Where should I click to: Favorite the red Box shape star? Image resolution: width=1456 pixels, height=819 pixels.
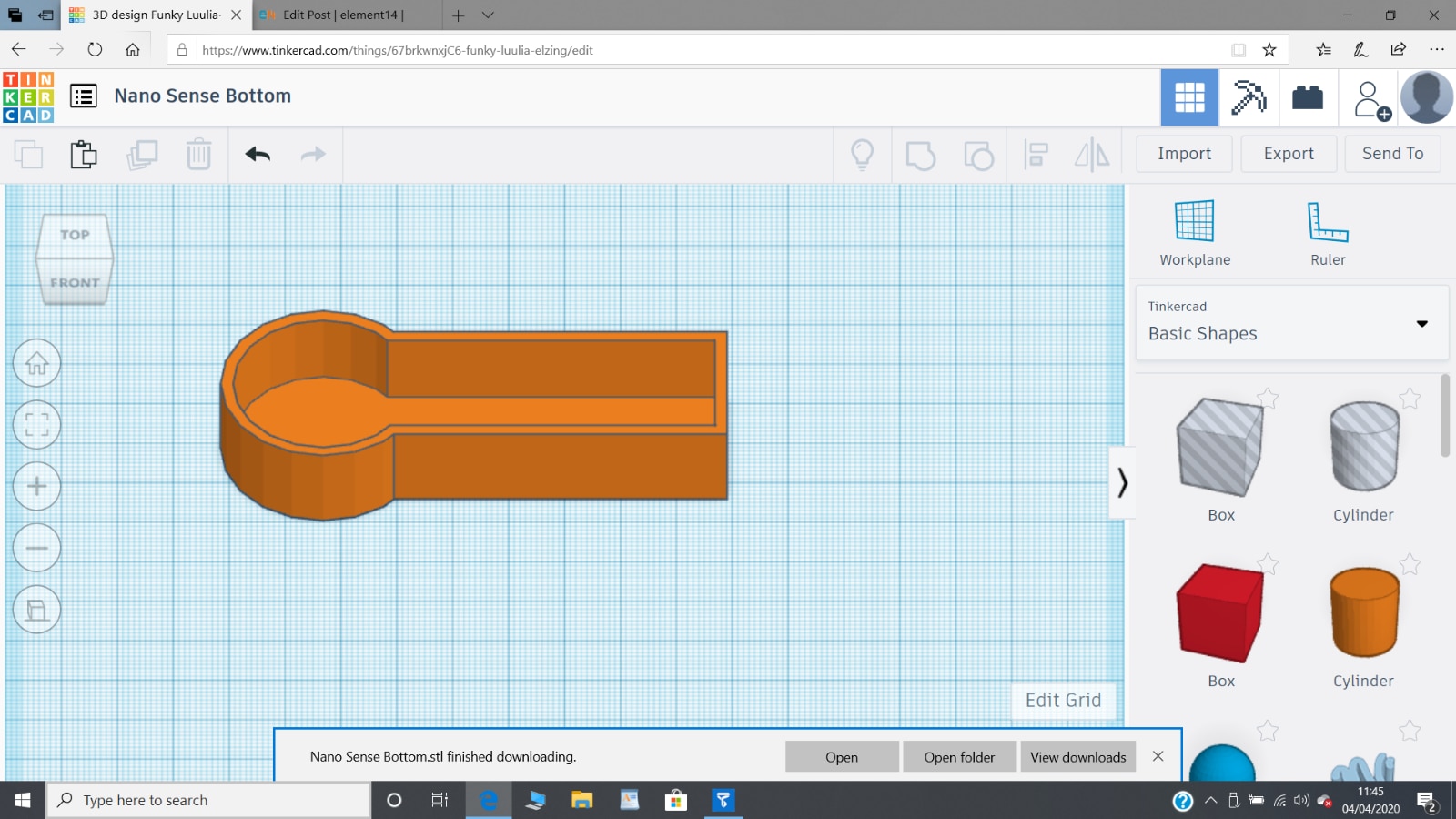point(1268,564)
